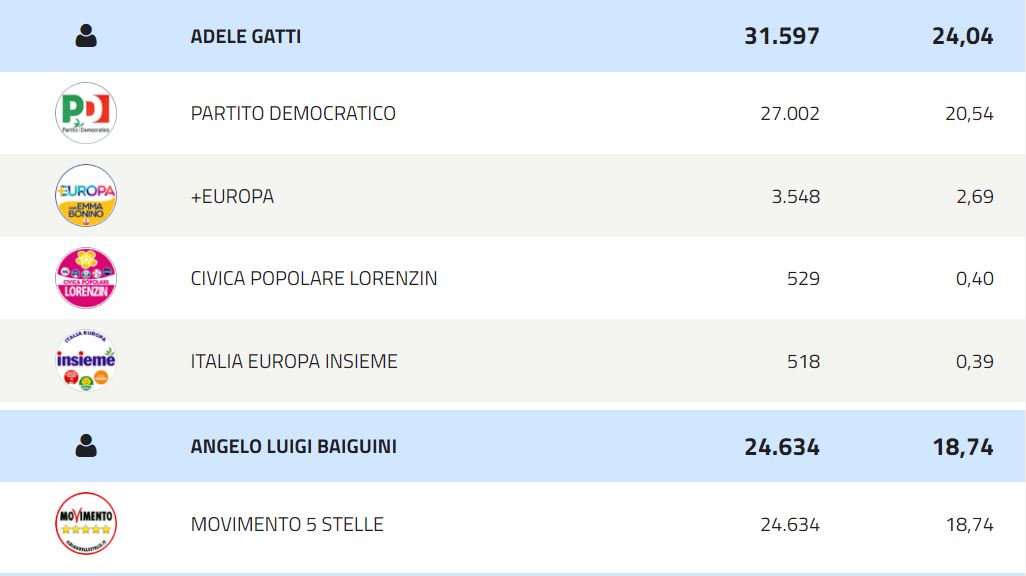Viewport: 1026px width, 576px height.
Task: Click the Civica Popolare Lorenzin logo
Action: pyautogui.click(x=86, y=278)
